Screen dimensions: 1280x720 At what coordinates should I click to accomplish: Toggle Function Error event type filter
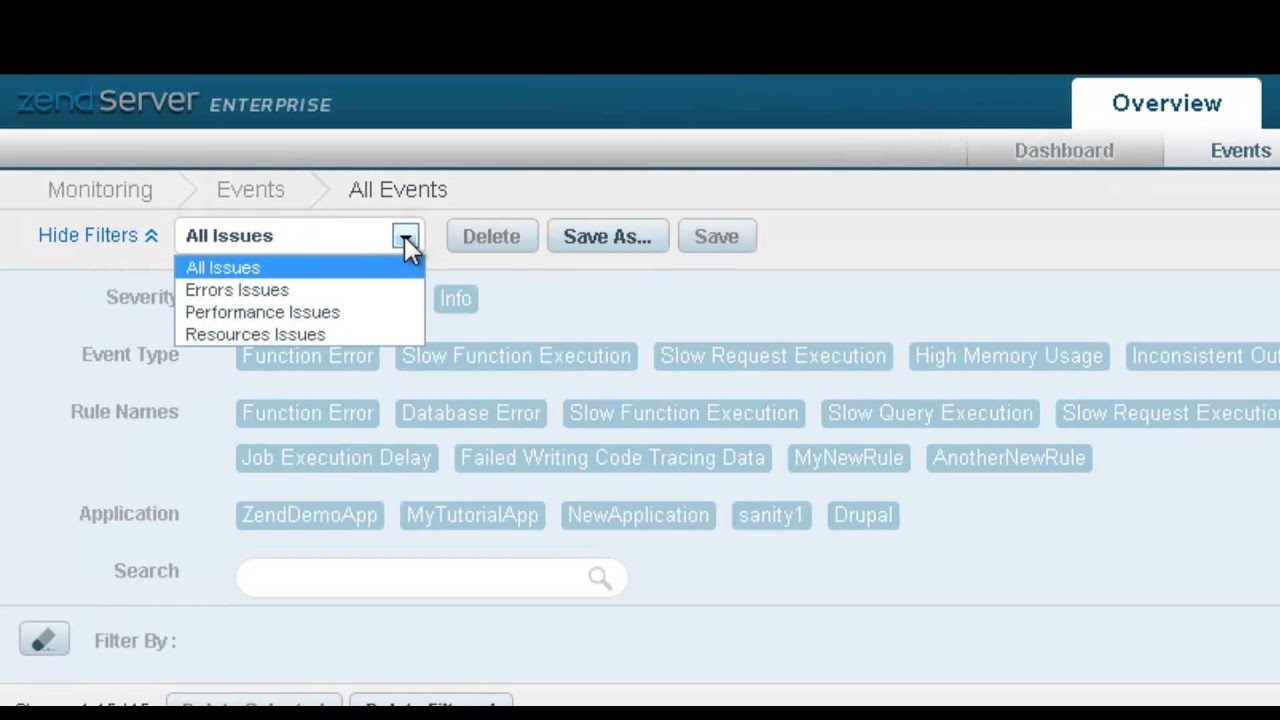pos(307,356)
